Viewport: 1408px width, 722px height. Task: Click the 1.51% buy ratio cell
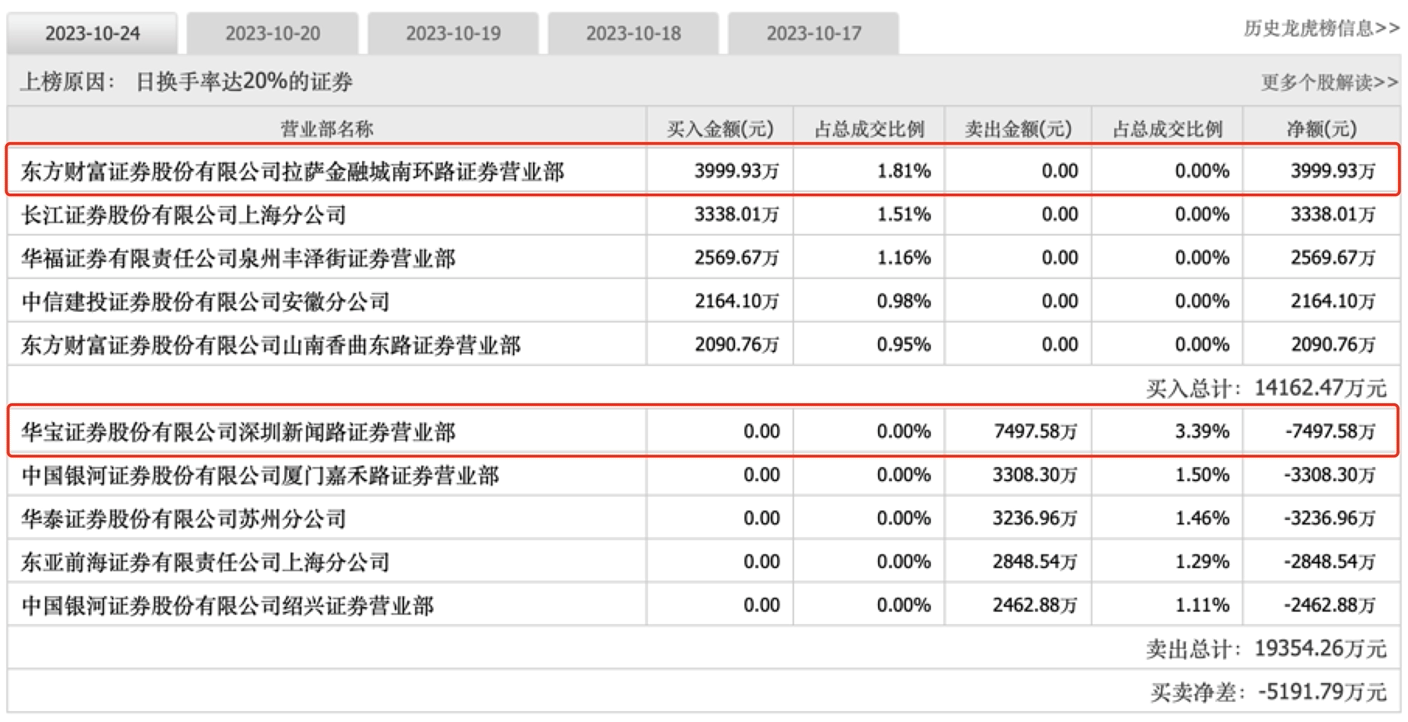903,213
